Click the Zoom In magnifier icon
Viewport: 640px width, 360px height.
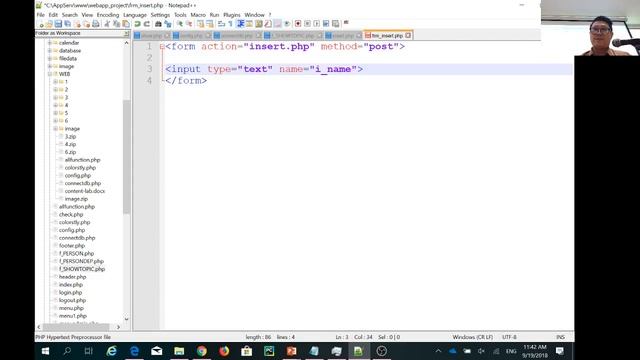point(180,24)
